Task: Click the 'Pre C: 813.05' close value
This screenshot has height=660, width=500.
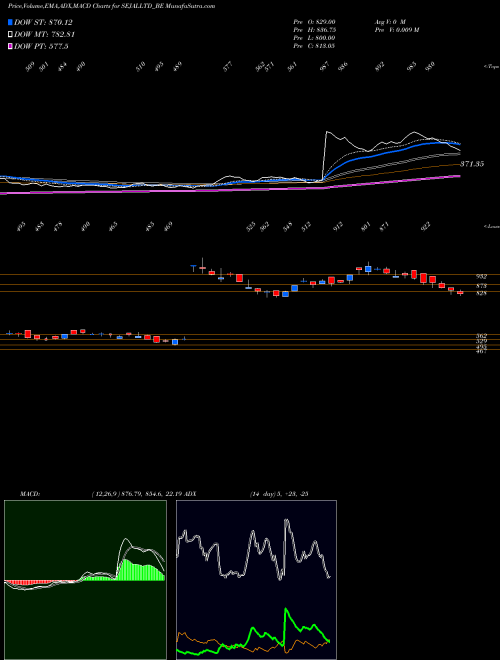Action: (314, 46)
